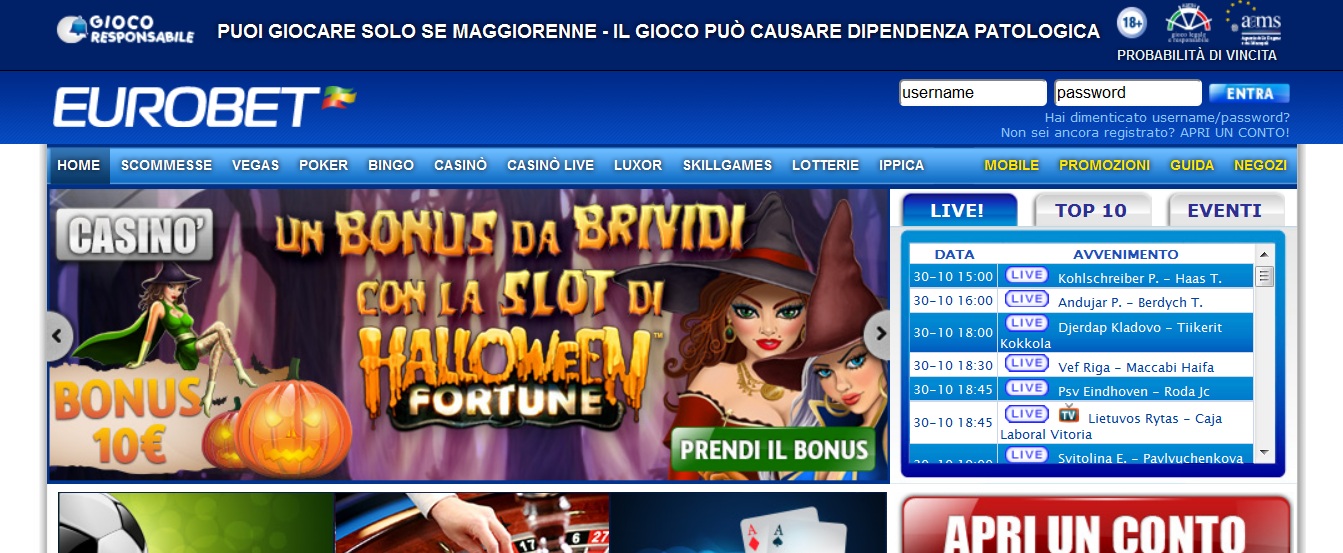Advance banner with right arrow
The height and width of the screenshot is (553, 1343).
coord(878,335)
